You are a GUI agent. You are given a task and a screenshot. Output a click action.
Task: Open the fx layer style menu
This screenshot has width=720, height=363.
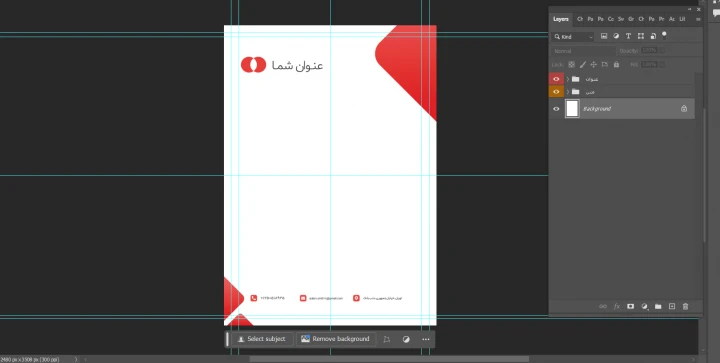click(617, 307)
